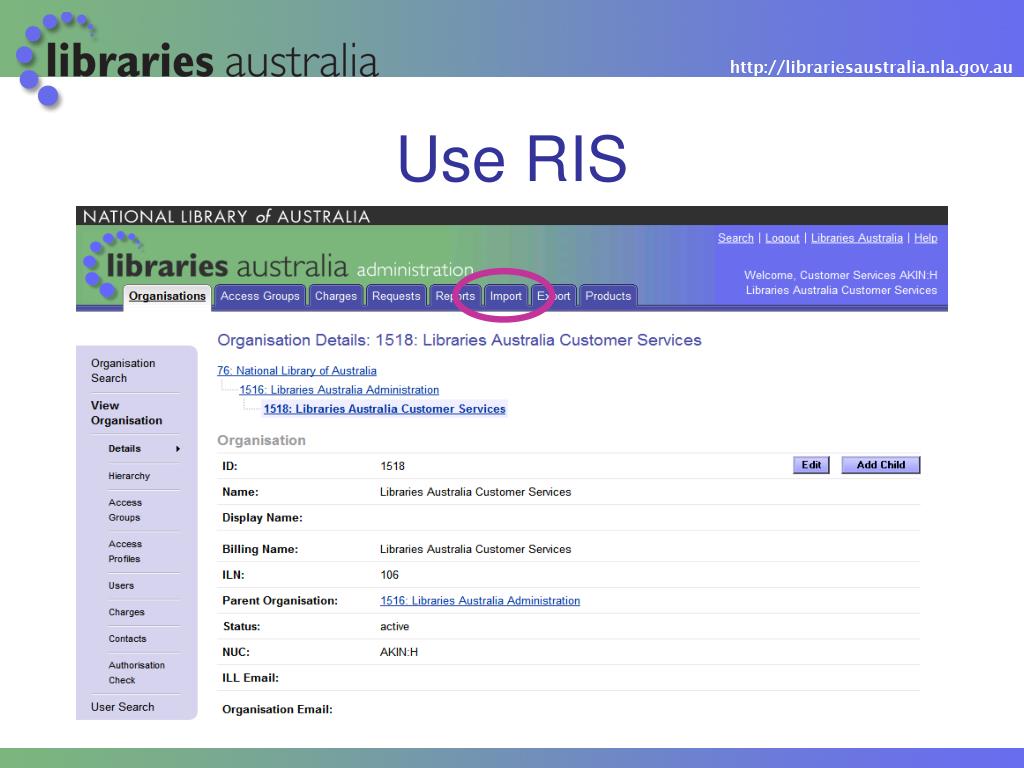
Task: Click the Search link in header
Action: pos(735,238)
